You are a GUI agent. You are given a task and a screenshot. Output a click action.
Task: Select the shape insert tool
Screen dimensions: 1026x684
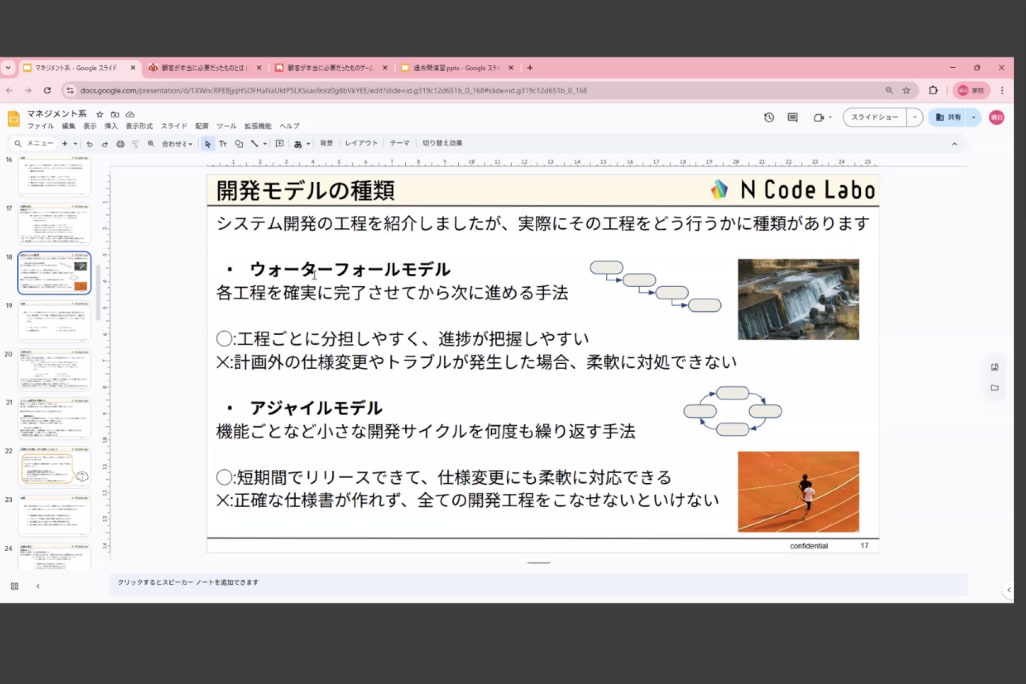(x=238, y=144)
